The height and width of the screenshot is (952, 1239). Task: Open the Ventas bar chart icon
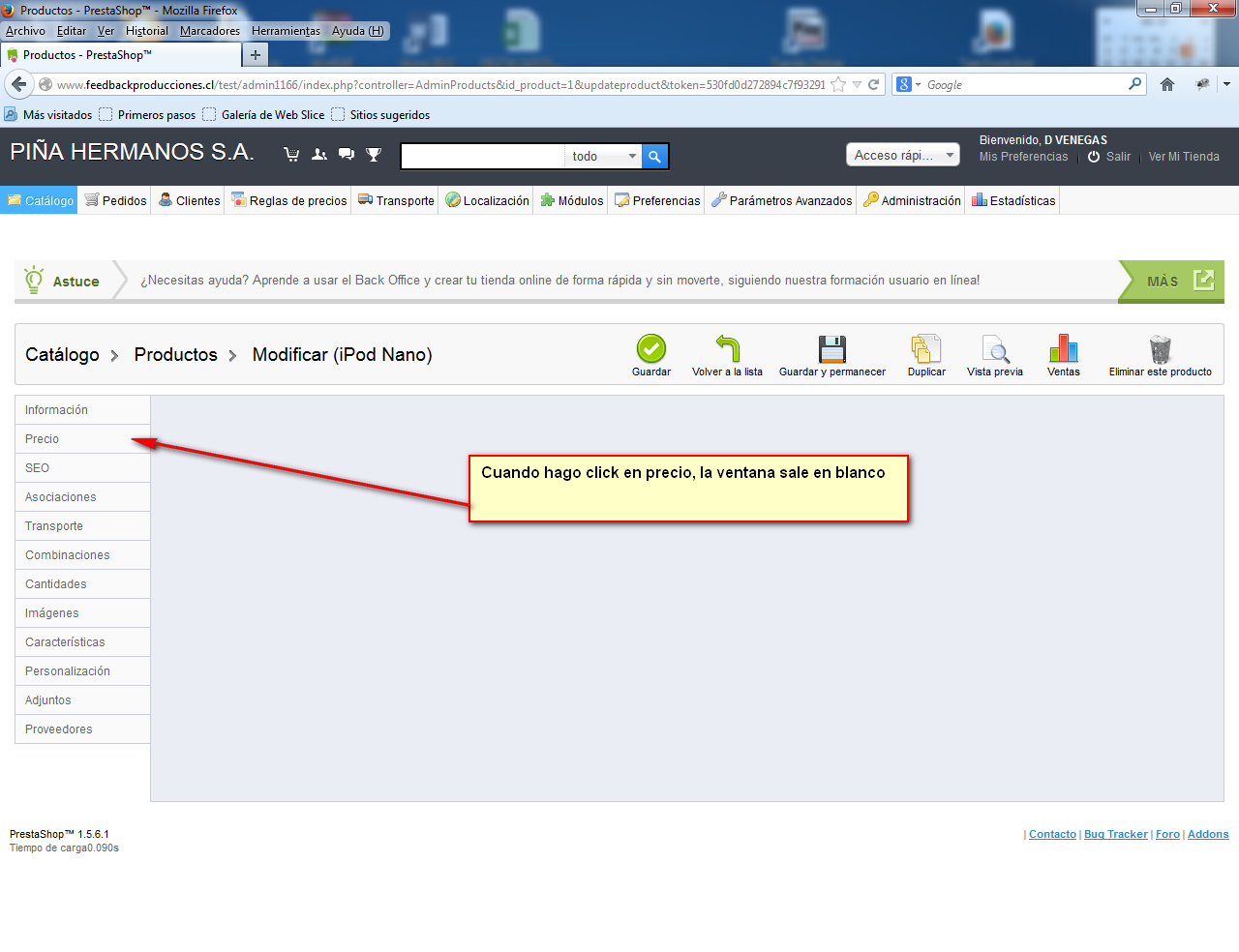coord(1063,348)
